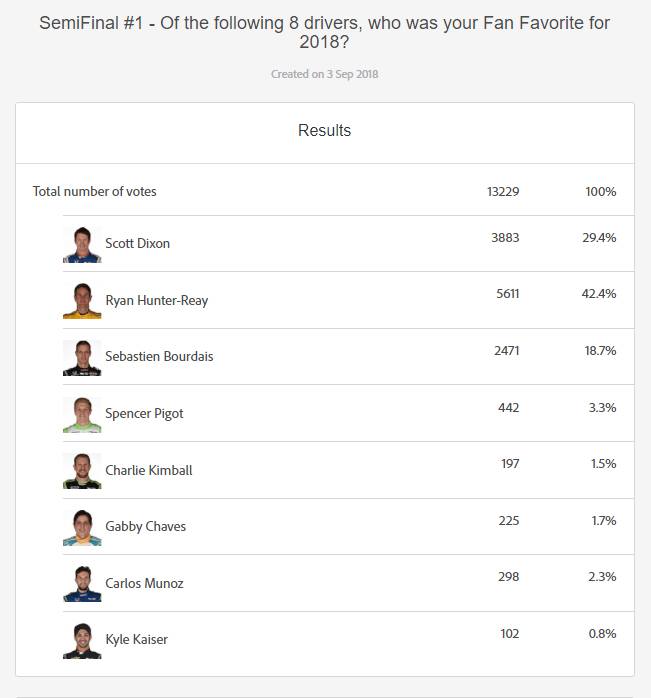This screenshot has width=651, height=698.
Task: Select the Charlie Kimball name label
Action: pyautogui.click(x=148, y=471)
